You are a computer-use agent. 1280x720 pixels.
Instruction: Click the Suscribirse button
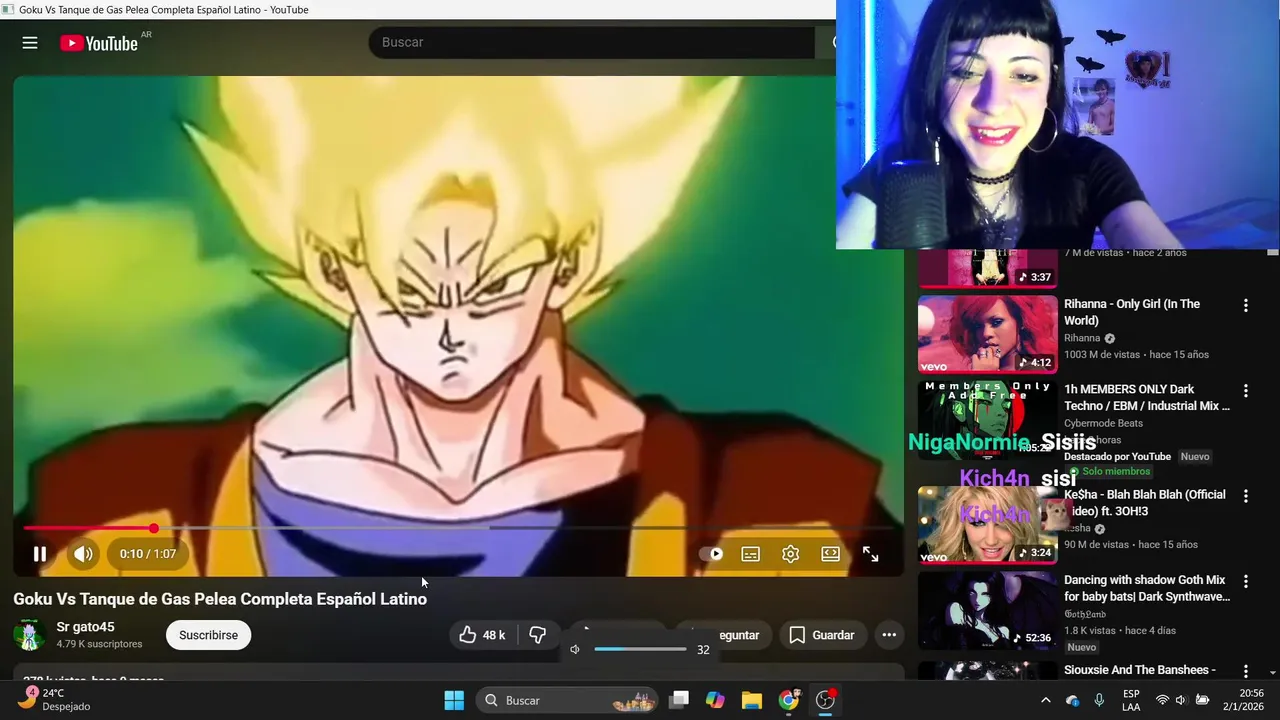click(208, 635)
